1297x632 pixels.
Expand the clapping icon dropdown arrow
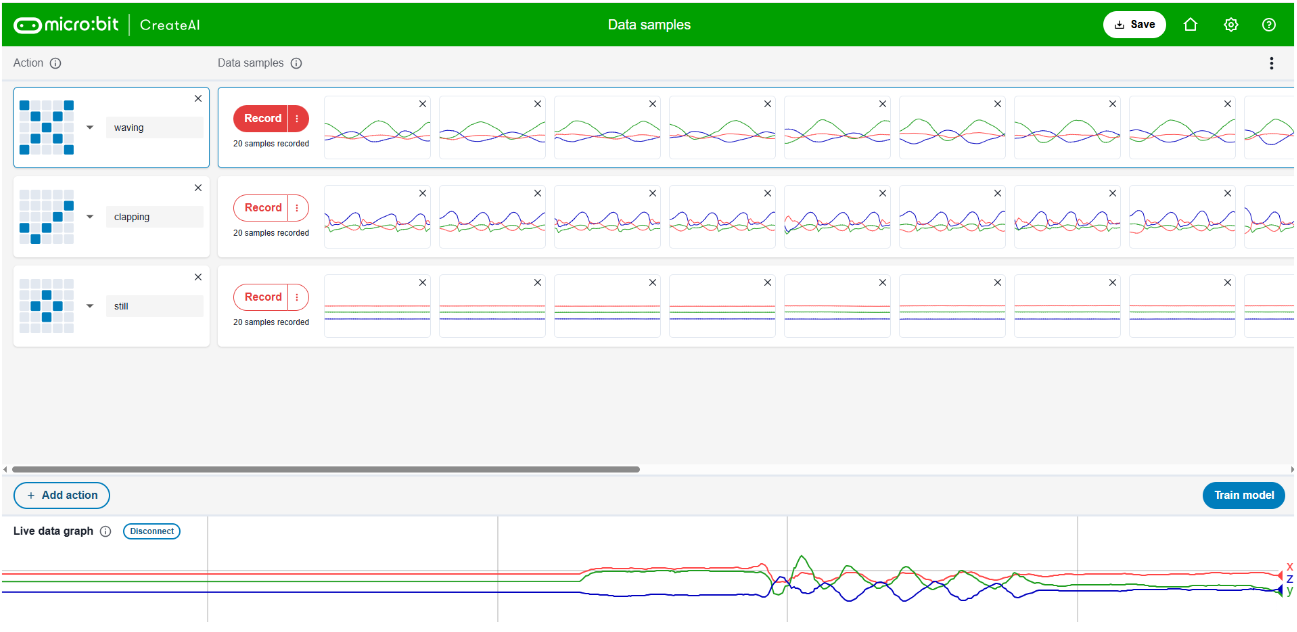coord(90,217)
